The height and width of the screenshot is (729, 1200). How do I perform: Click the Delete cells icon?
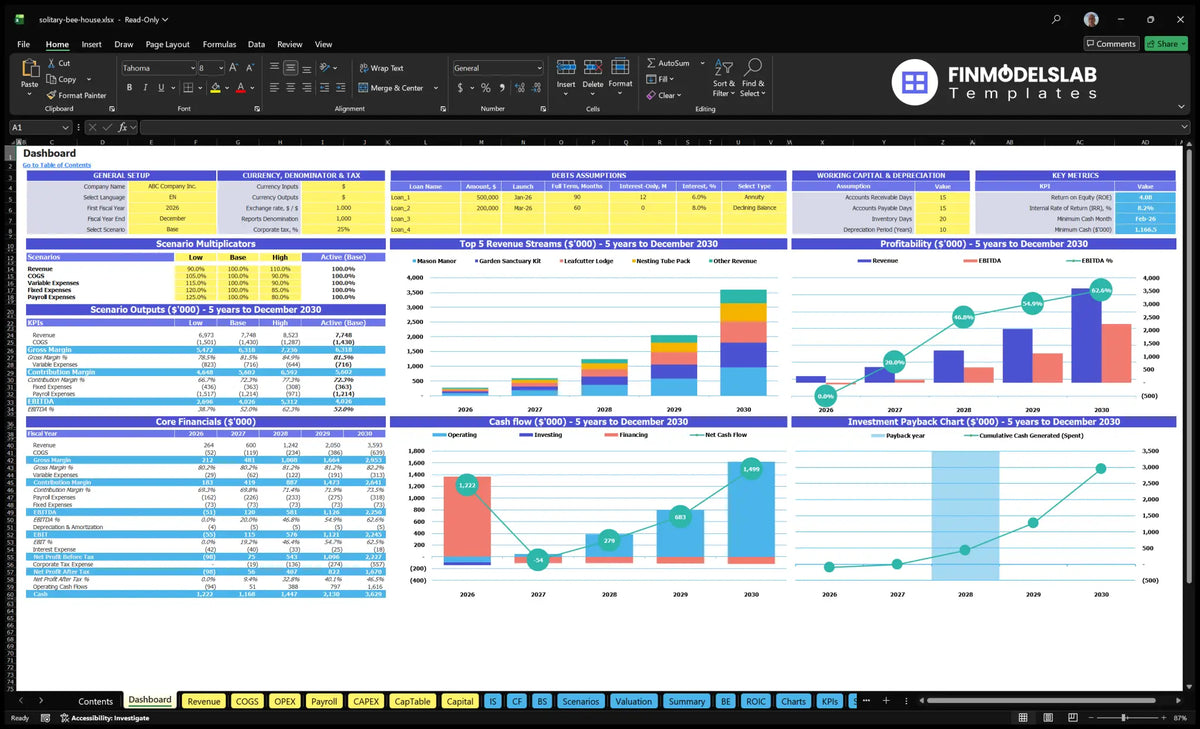click(593, 67)
